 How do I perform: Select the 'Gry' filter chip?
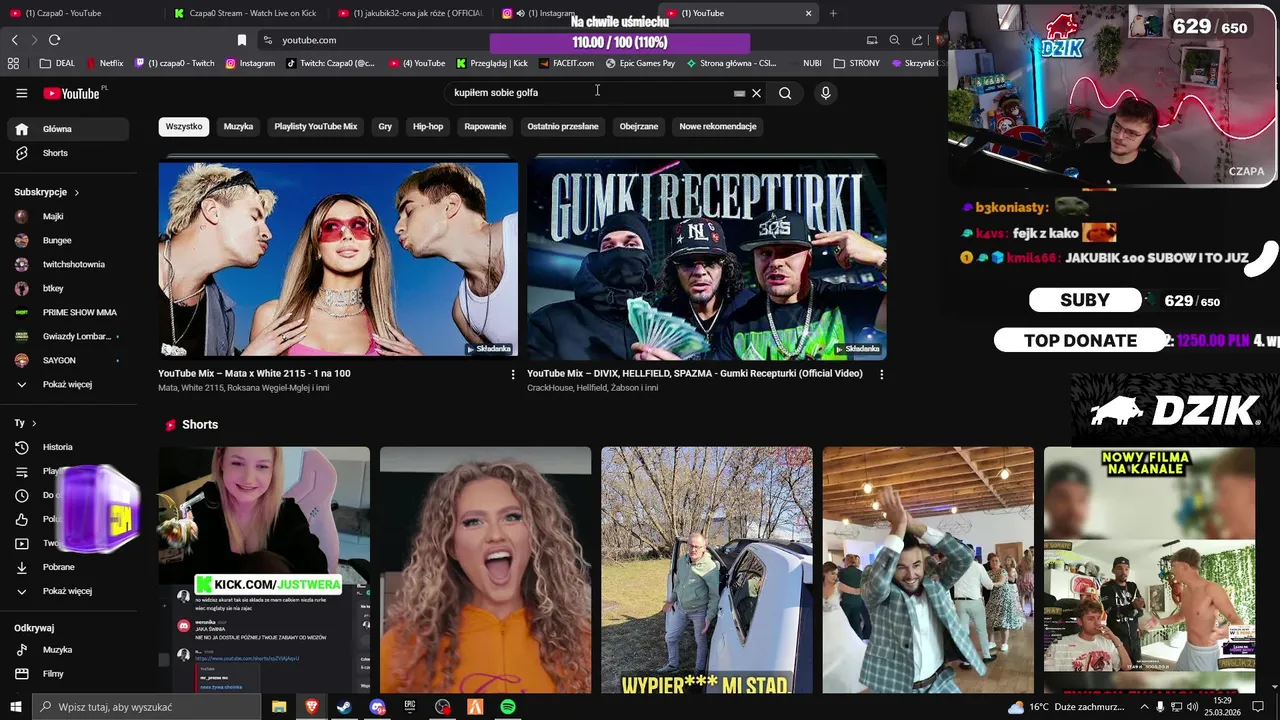(385, 126)
